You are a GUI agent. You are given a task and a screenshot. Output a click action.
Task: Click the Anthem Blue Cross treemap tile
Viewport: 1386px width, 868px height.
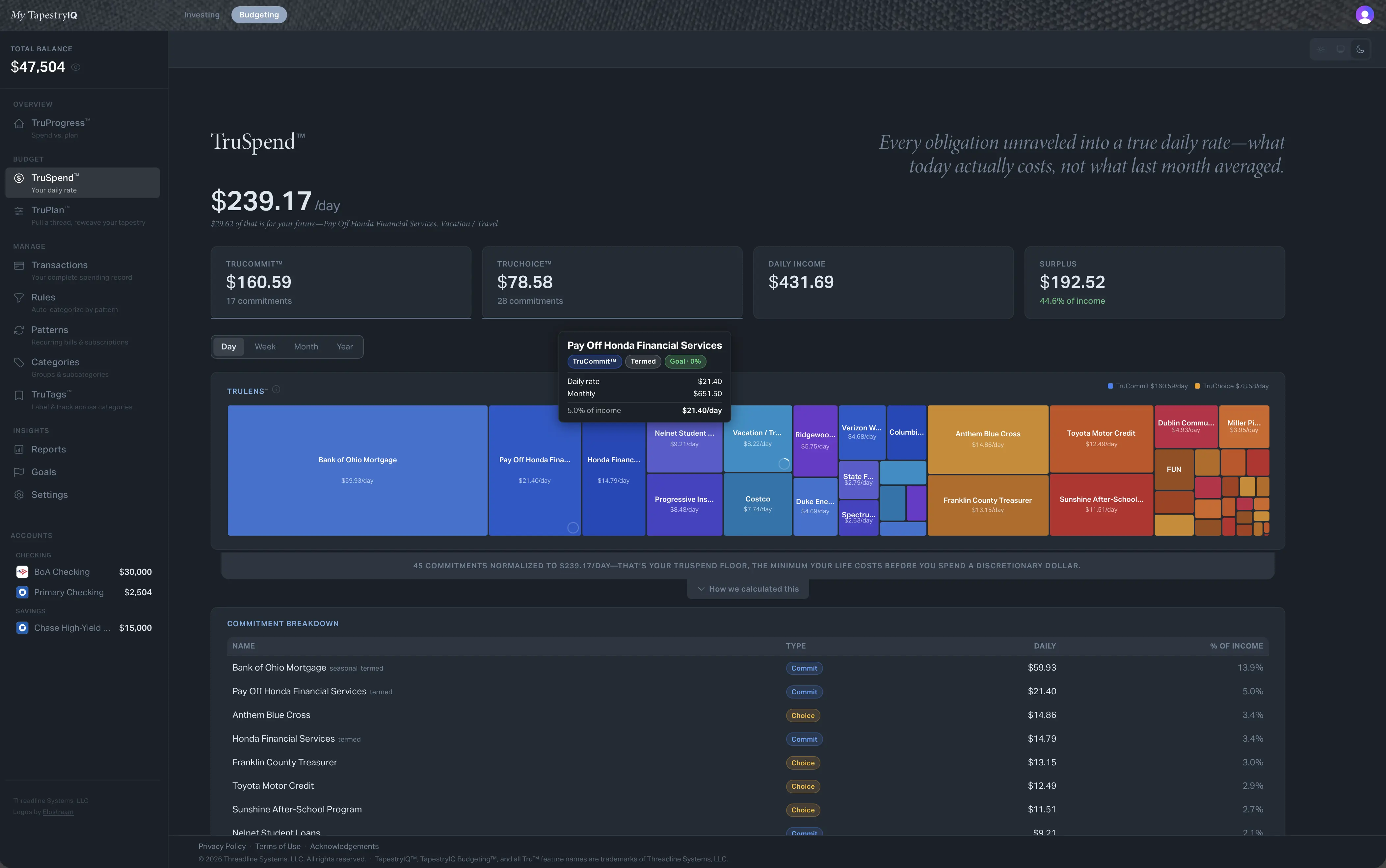(x=987, y=439)
